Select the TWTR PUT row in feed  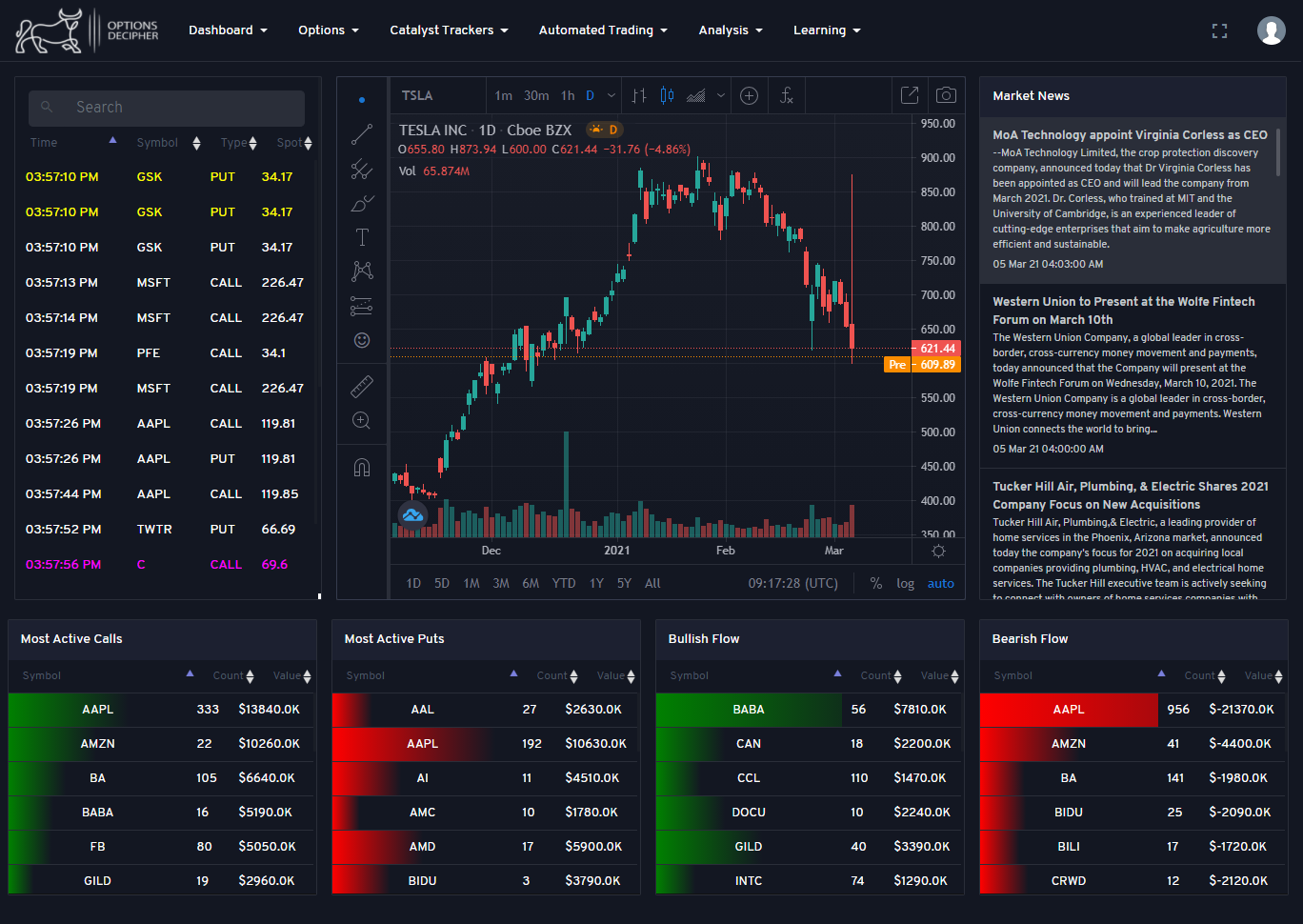point(168,529)
